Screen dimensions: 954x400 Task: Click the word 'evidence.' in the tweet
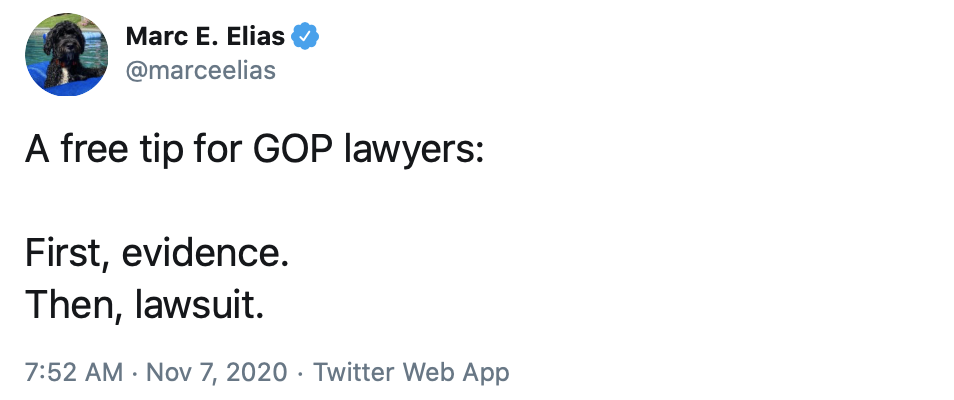[x=206, y=254]
